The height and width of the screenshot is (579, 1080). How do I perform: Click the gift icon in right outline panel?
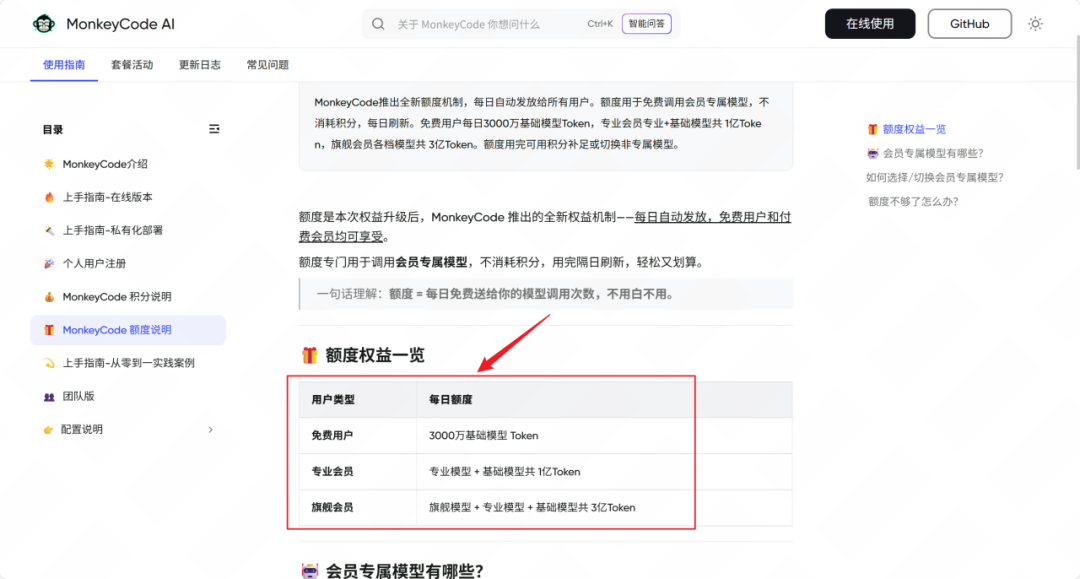pyautogui.click(x=873, y=129)
